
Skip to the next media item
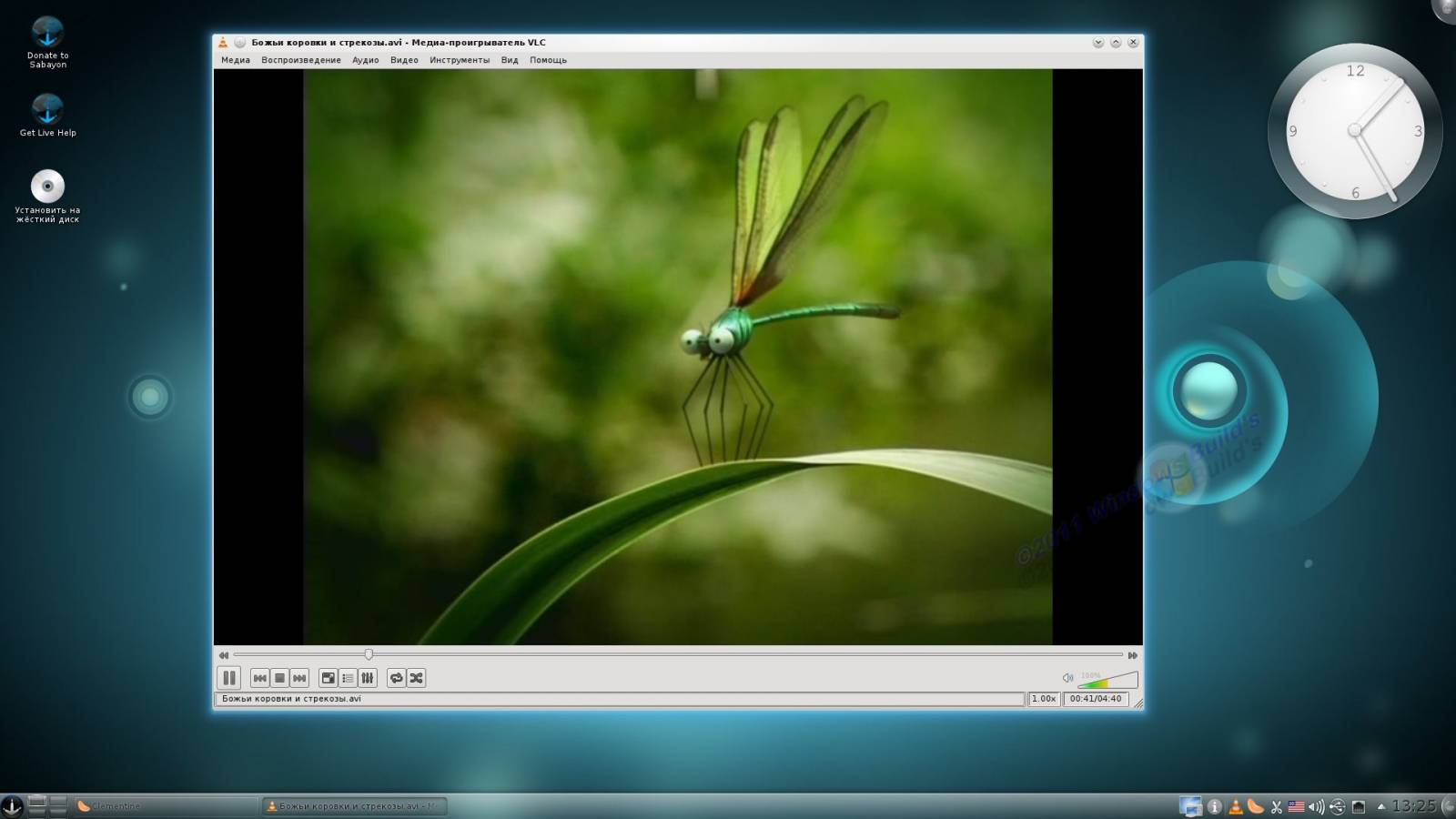click(x=299, y=678)
